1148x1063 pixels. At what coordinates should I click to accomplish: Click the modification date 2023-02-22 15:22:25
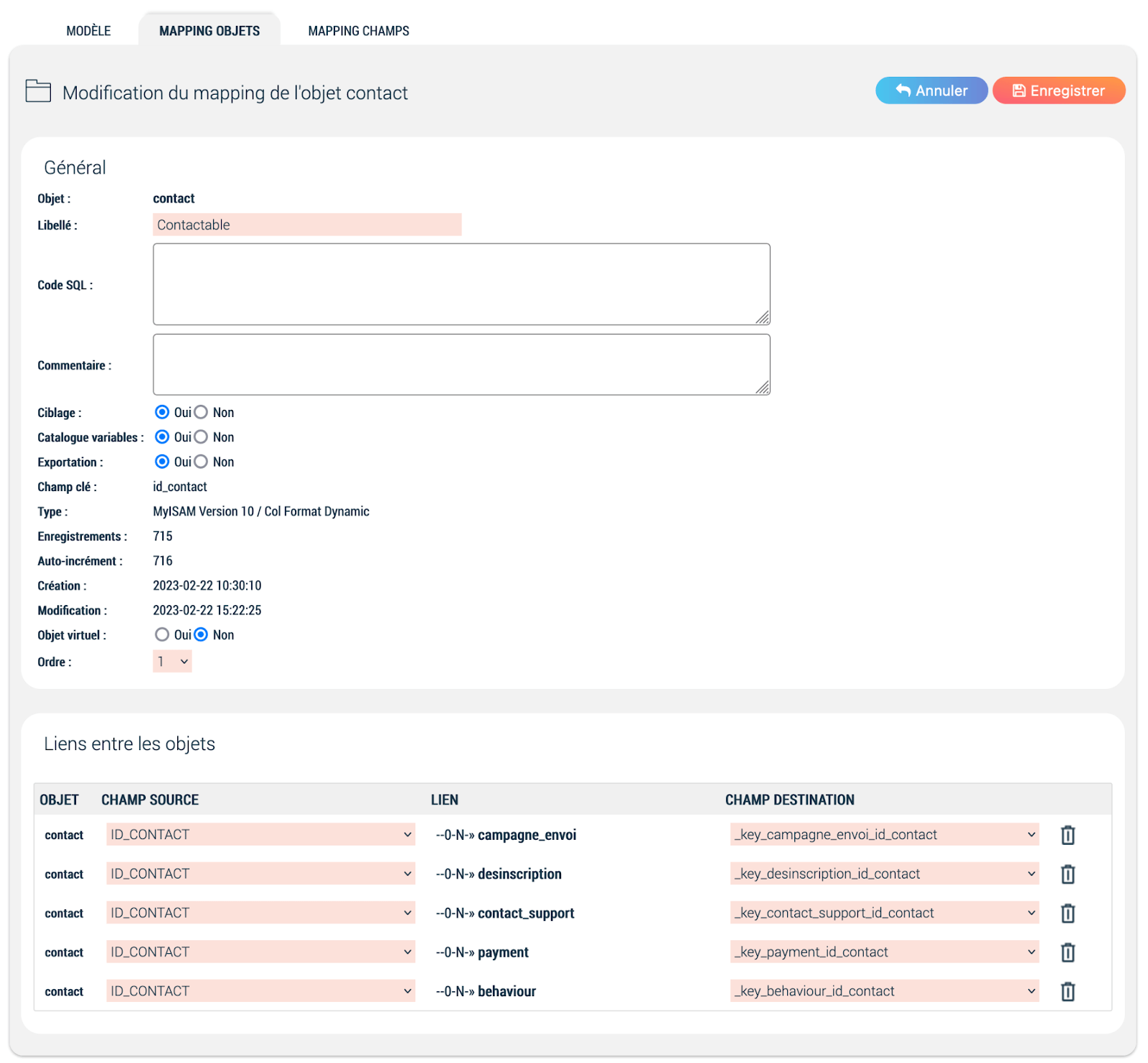point(207,610)
